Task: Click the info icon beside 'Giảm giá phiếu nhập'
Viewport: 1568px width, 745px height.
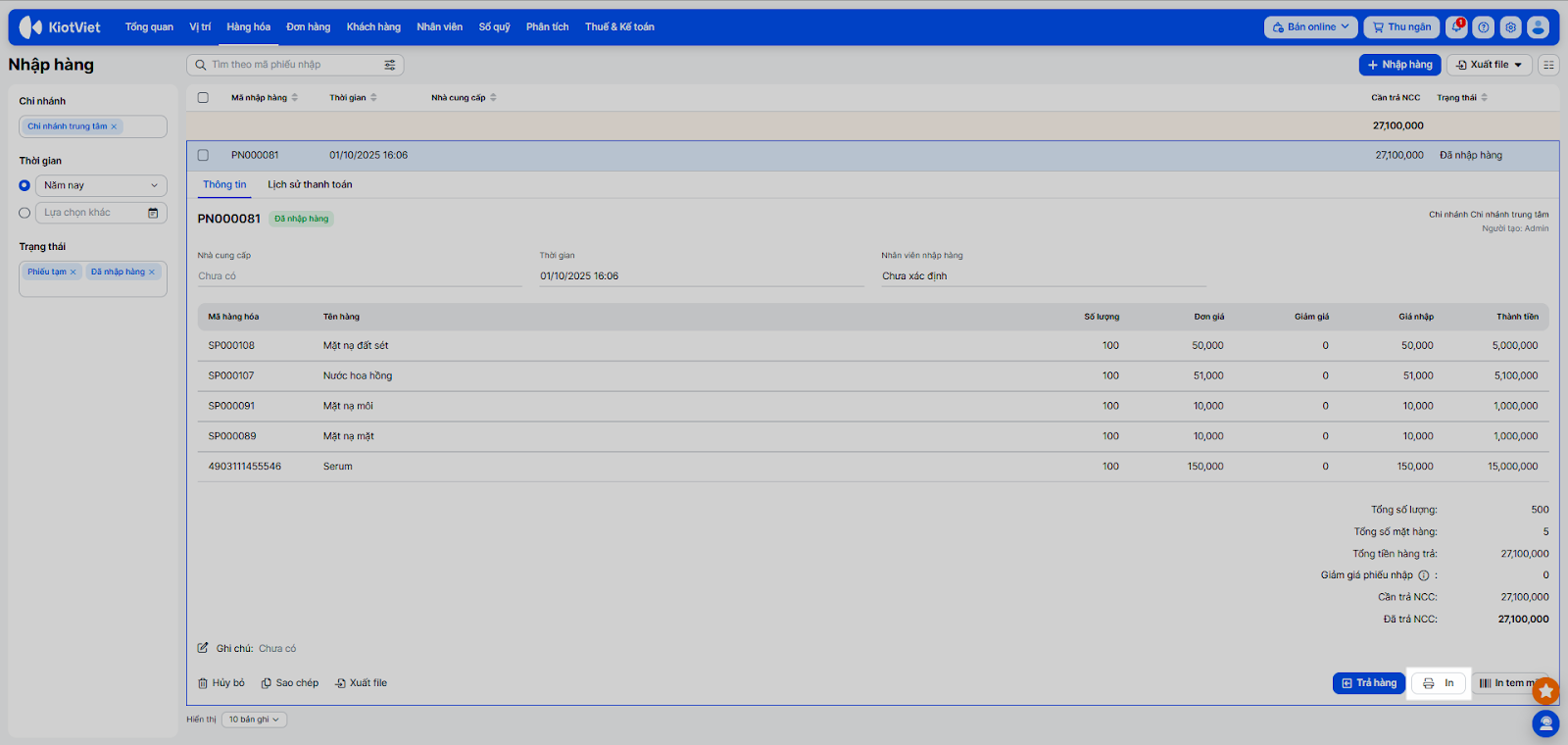Action: [1424, 575]
